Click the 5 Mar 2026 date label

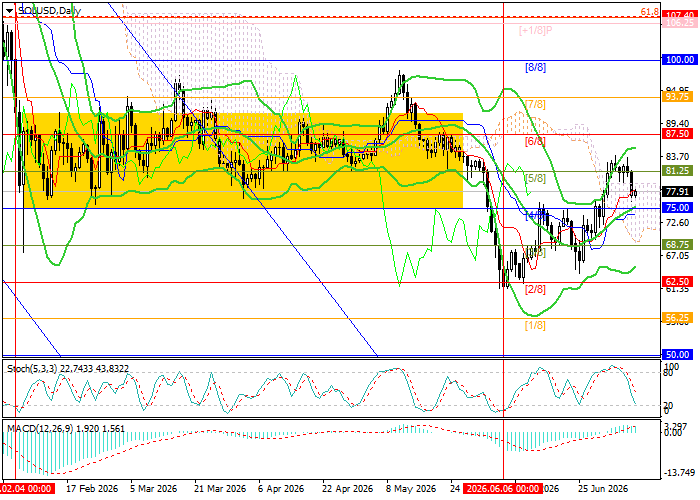pyautogui.click(x=154, y=489)
